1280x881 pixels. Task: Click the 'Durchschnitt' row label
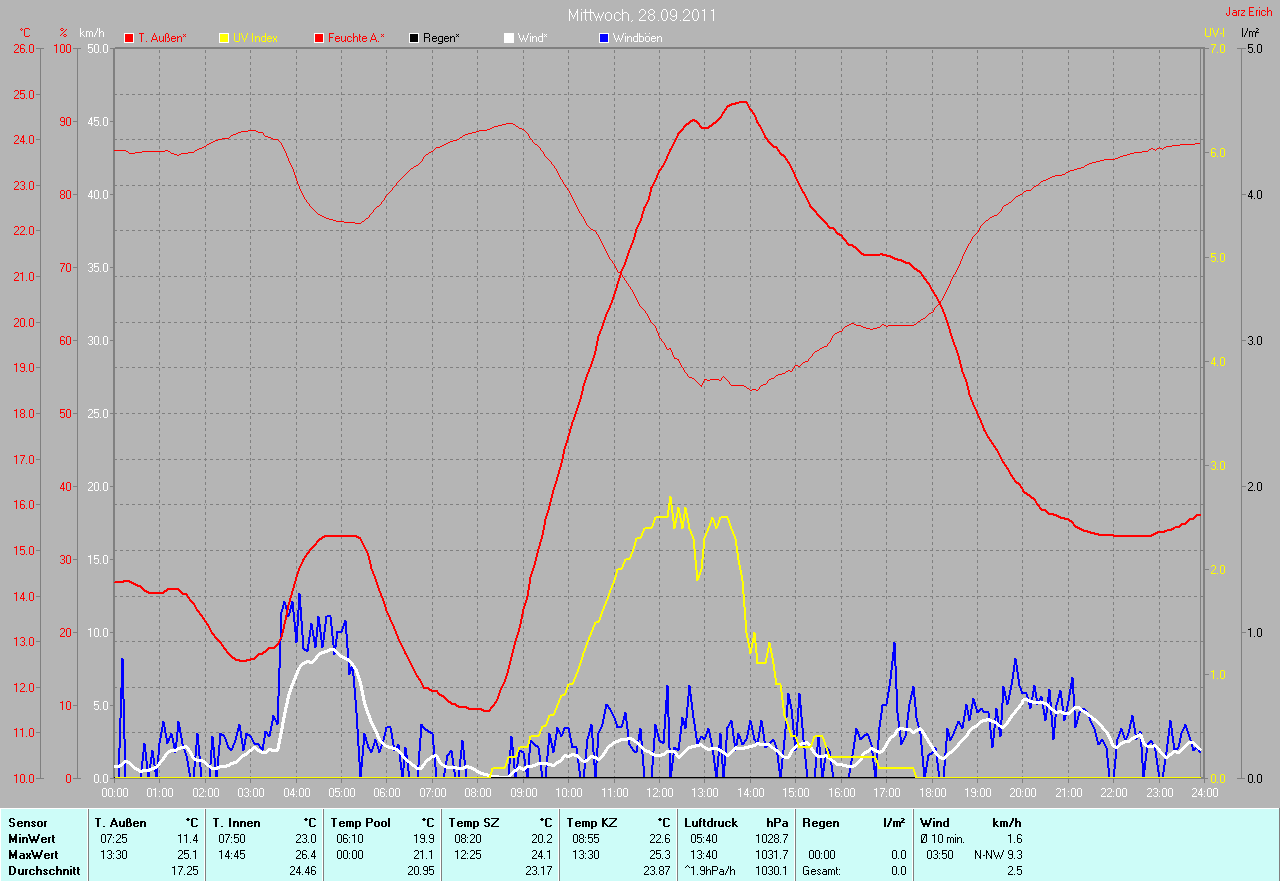[44, 871]
